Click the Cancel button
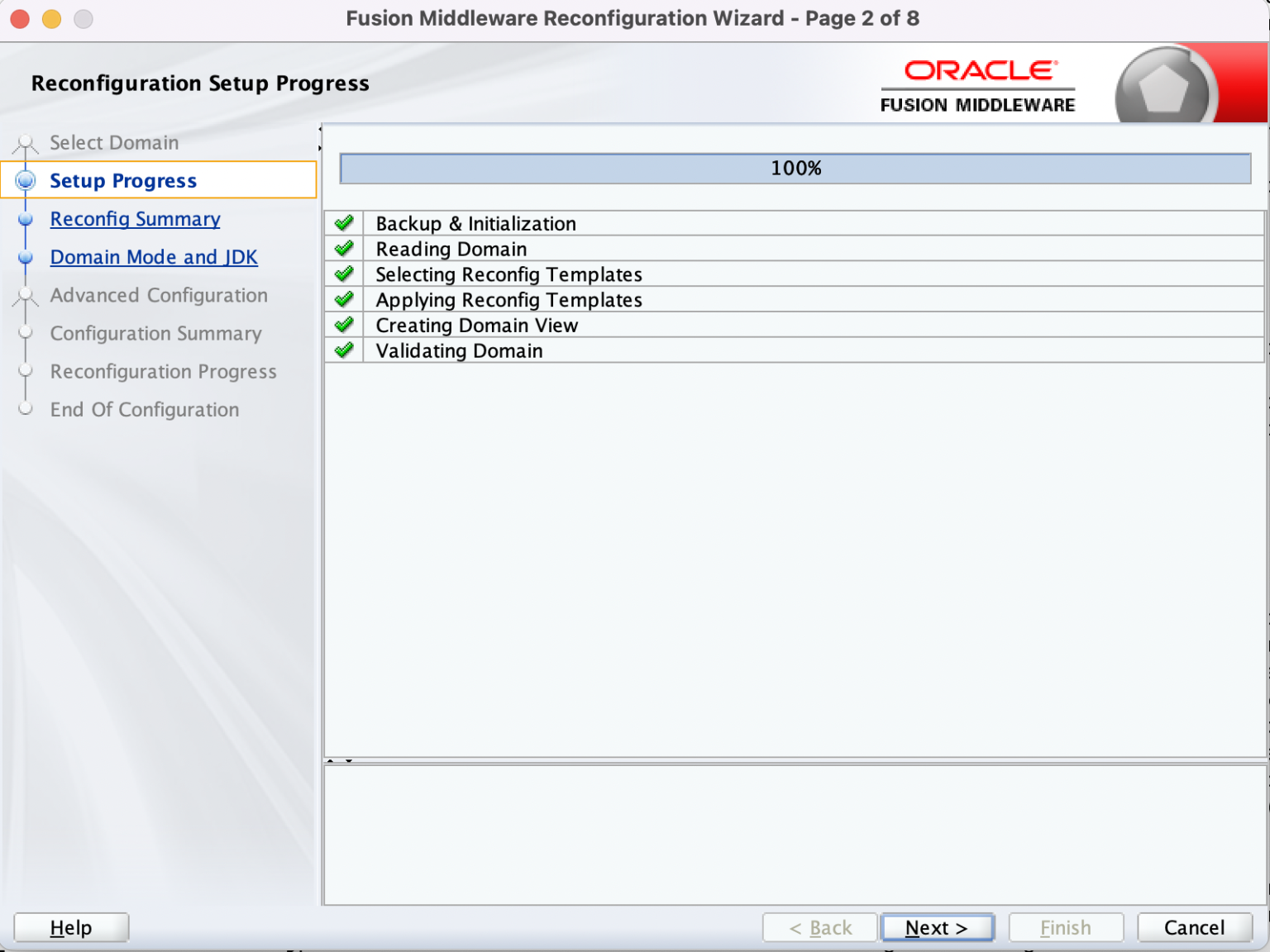 click(1194, 927)
